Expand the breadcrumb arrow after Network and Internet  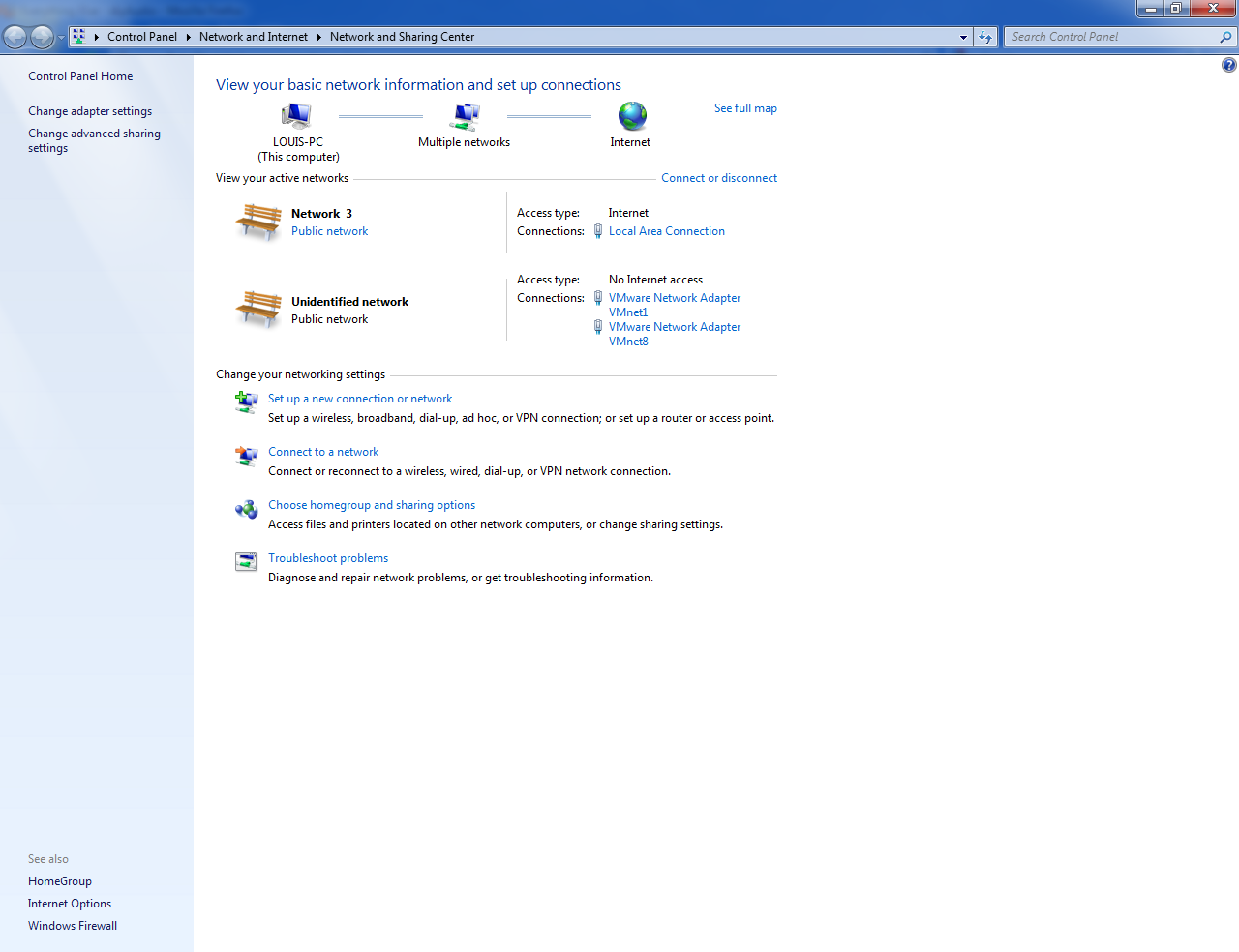coord(318,37)
